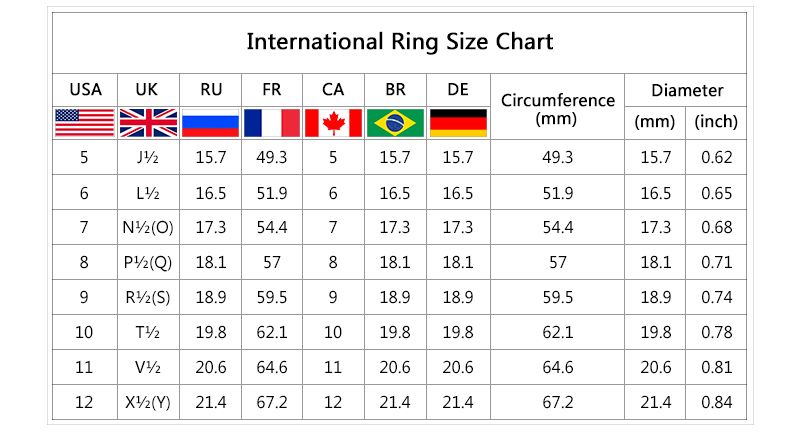Screen dimensions: 800x440
Task: Select the N½(O) UK size cell
Action: (x=147, y=227)
